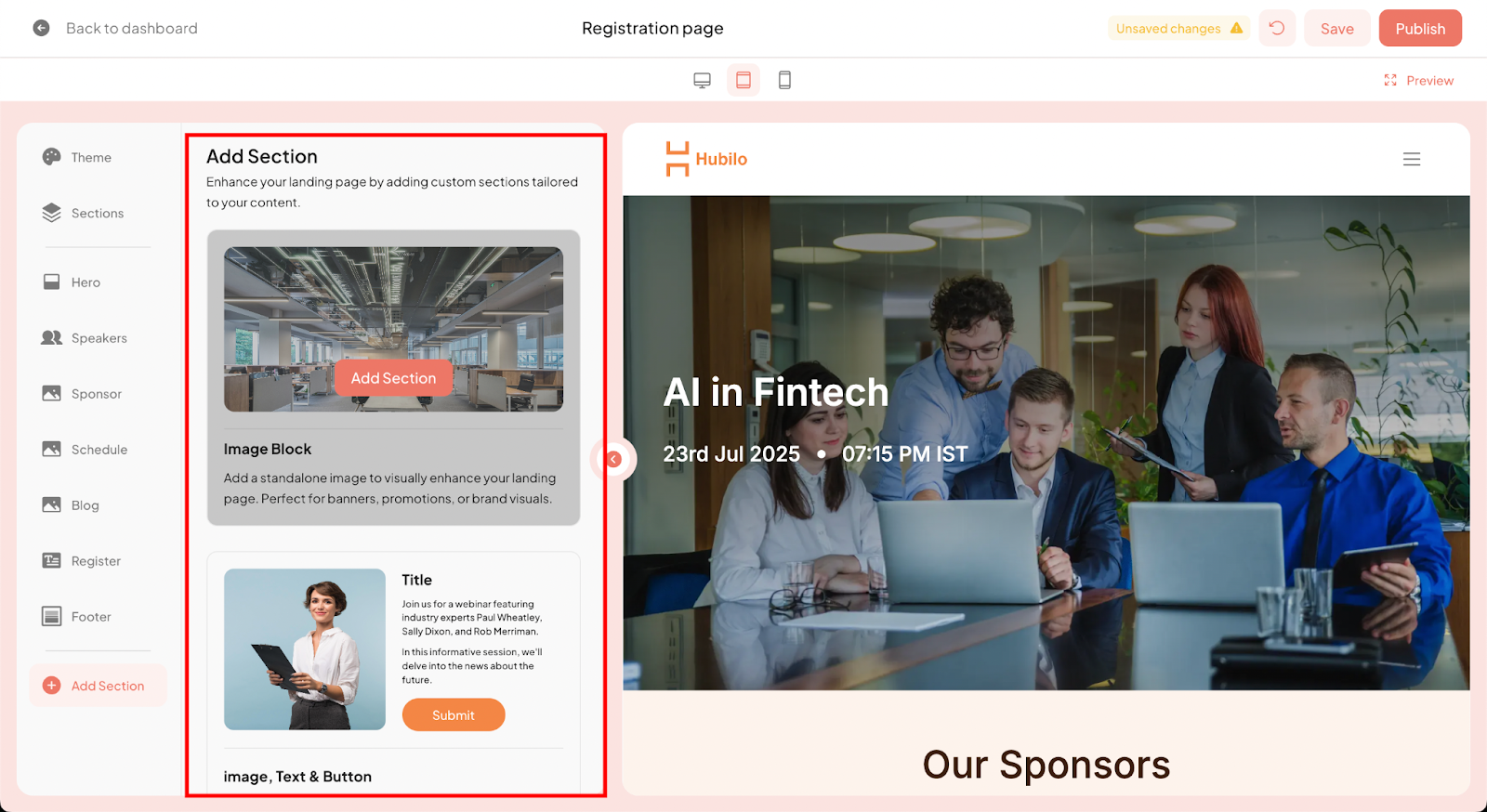This screenshot has width=1487, height=812.
Task: Click Add Section on Image Block
Action: pyautogui.click(x=393, y=378)
